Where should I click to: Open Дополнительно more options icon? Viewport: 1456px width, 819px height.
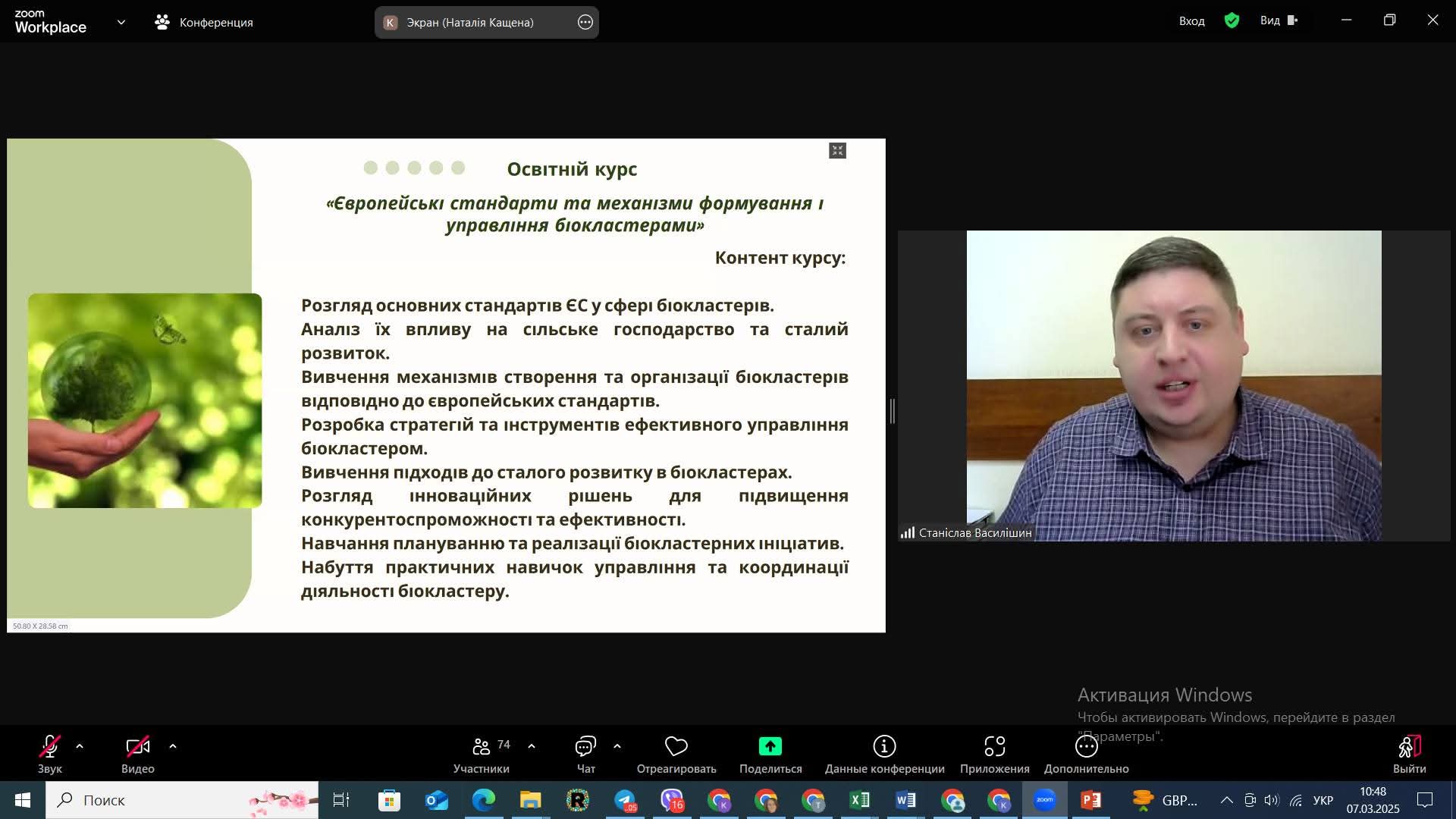pyautogui.click(x=1086, y=748)
